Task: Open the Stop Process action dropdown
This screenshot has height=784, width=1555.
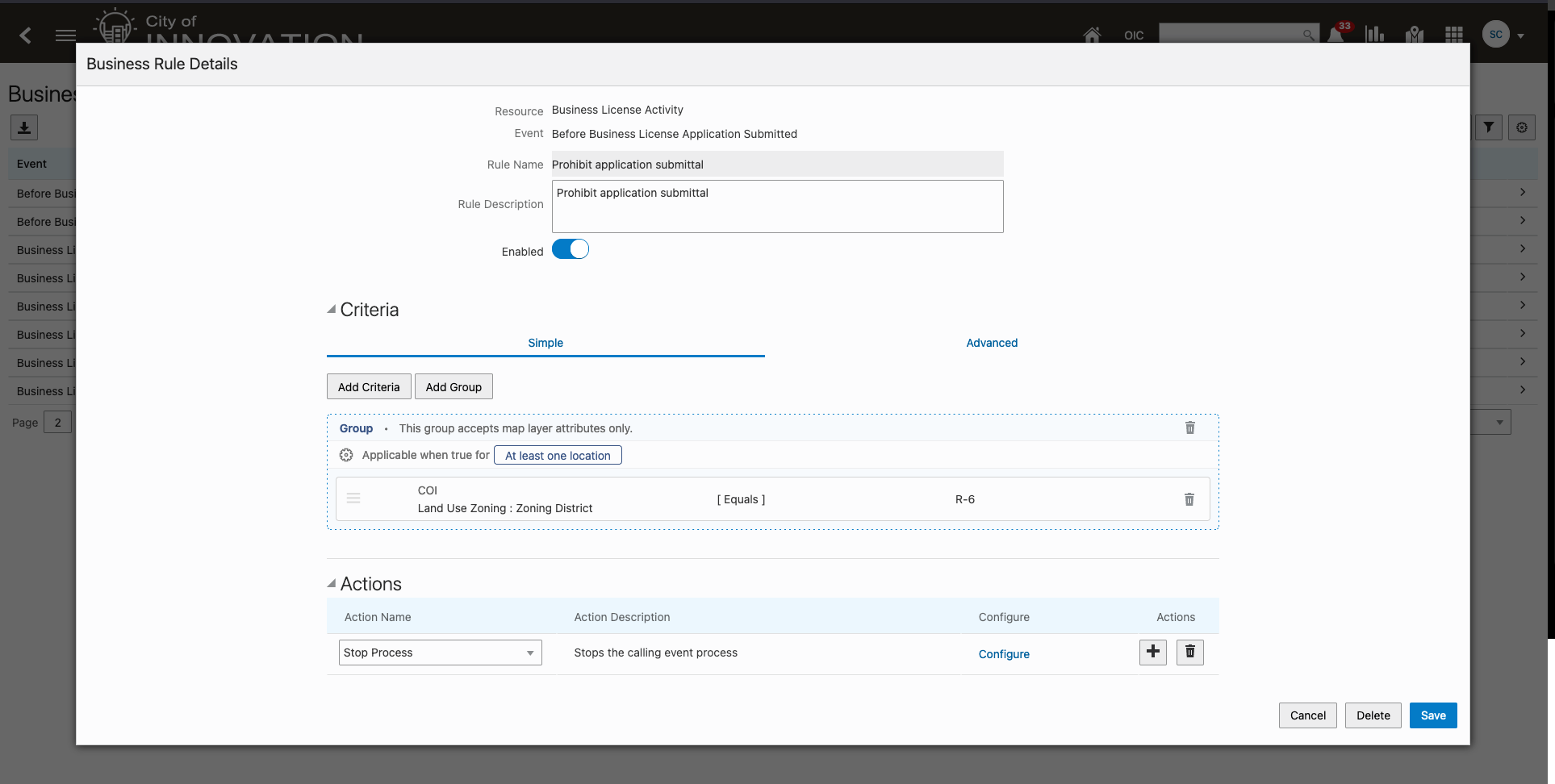Action: pyautogui.click(x=441, y=653)
